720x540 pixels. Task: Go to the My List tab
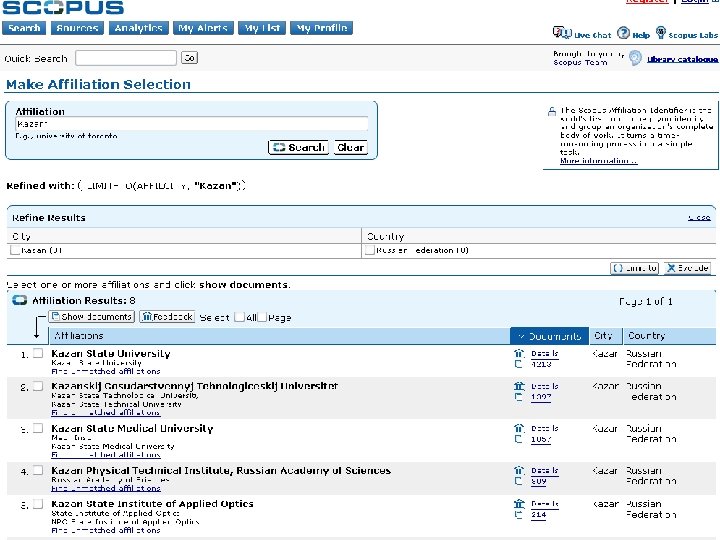[x=262, y=28]
